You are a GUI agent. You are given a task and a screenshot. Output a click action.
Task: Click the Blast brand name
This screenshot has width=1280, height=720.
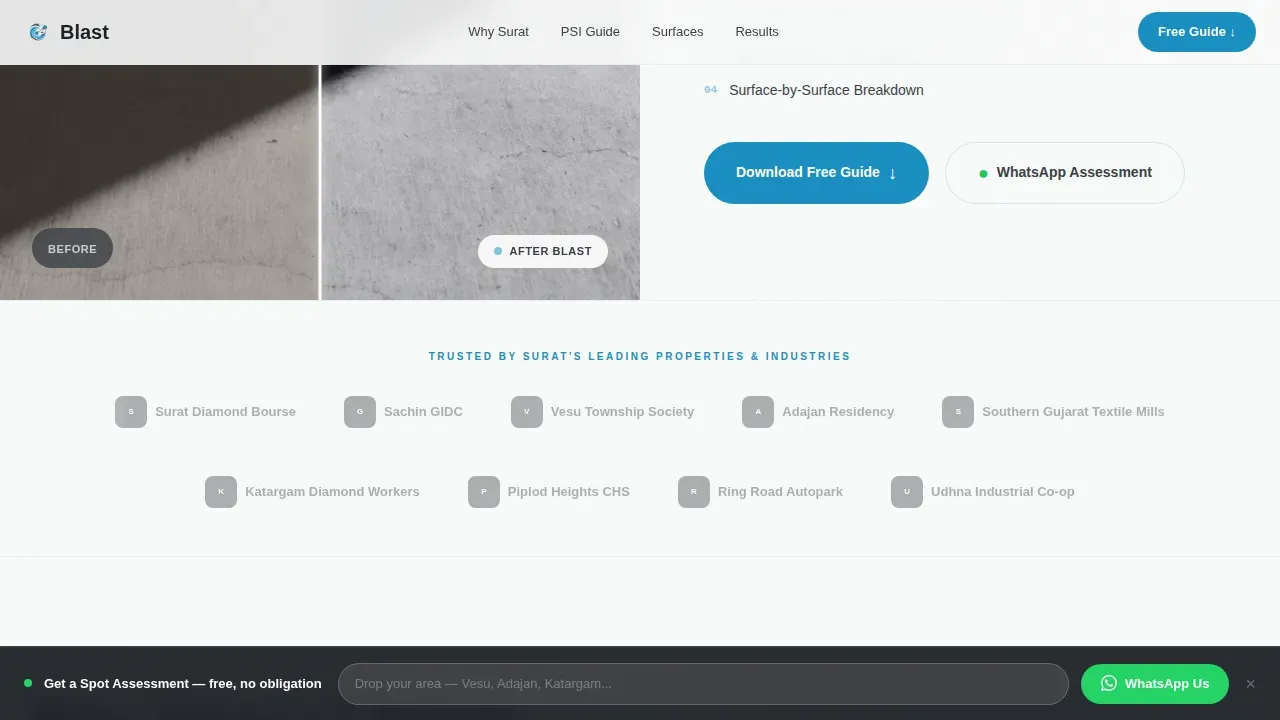tap(84, 32)
